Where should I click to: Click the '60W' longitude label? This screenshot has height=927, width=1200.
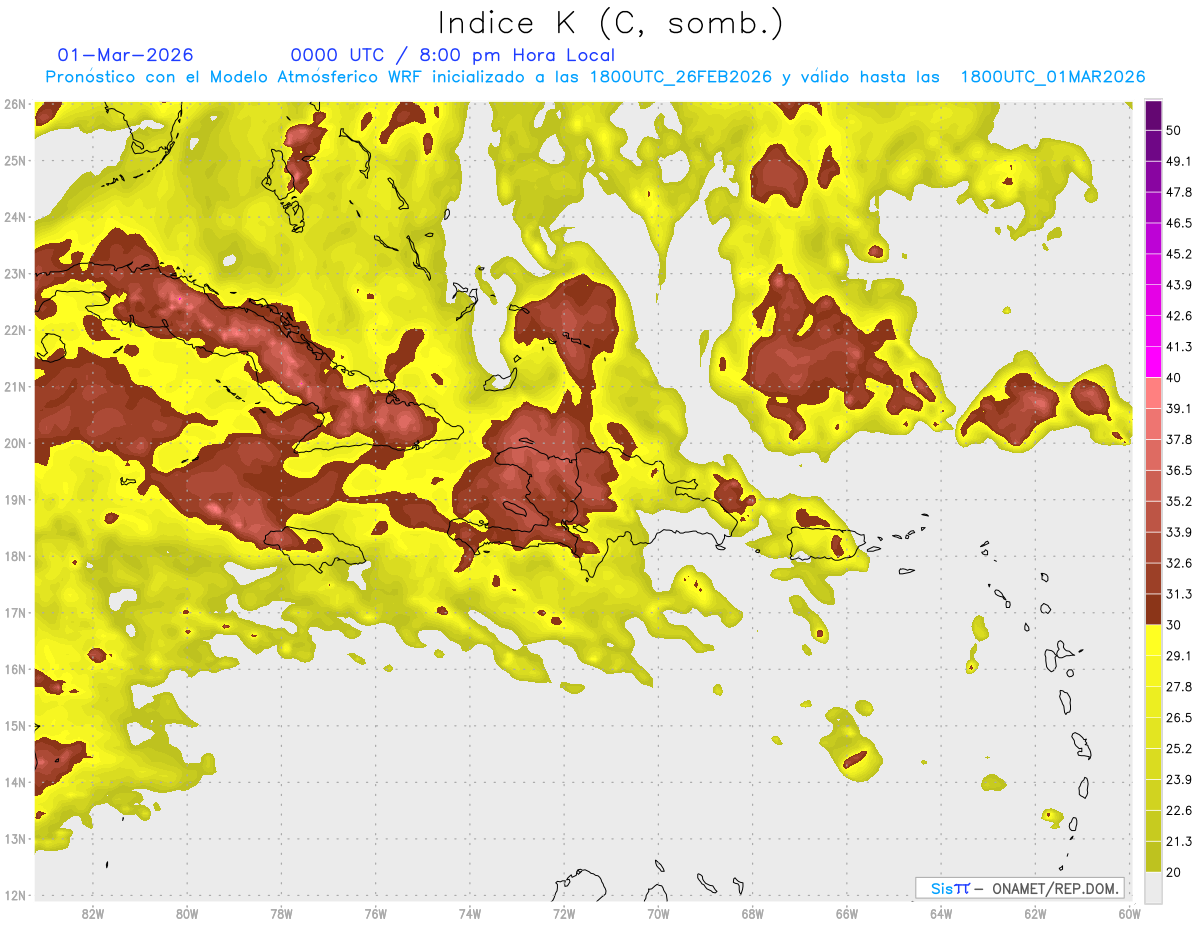pos(1129,914)
